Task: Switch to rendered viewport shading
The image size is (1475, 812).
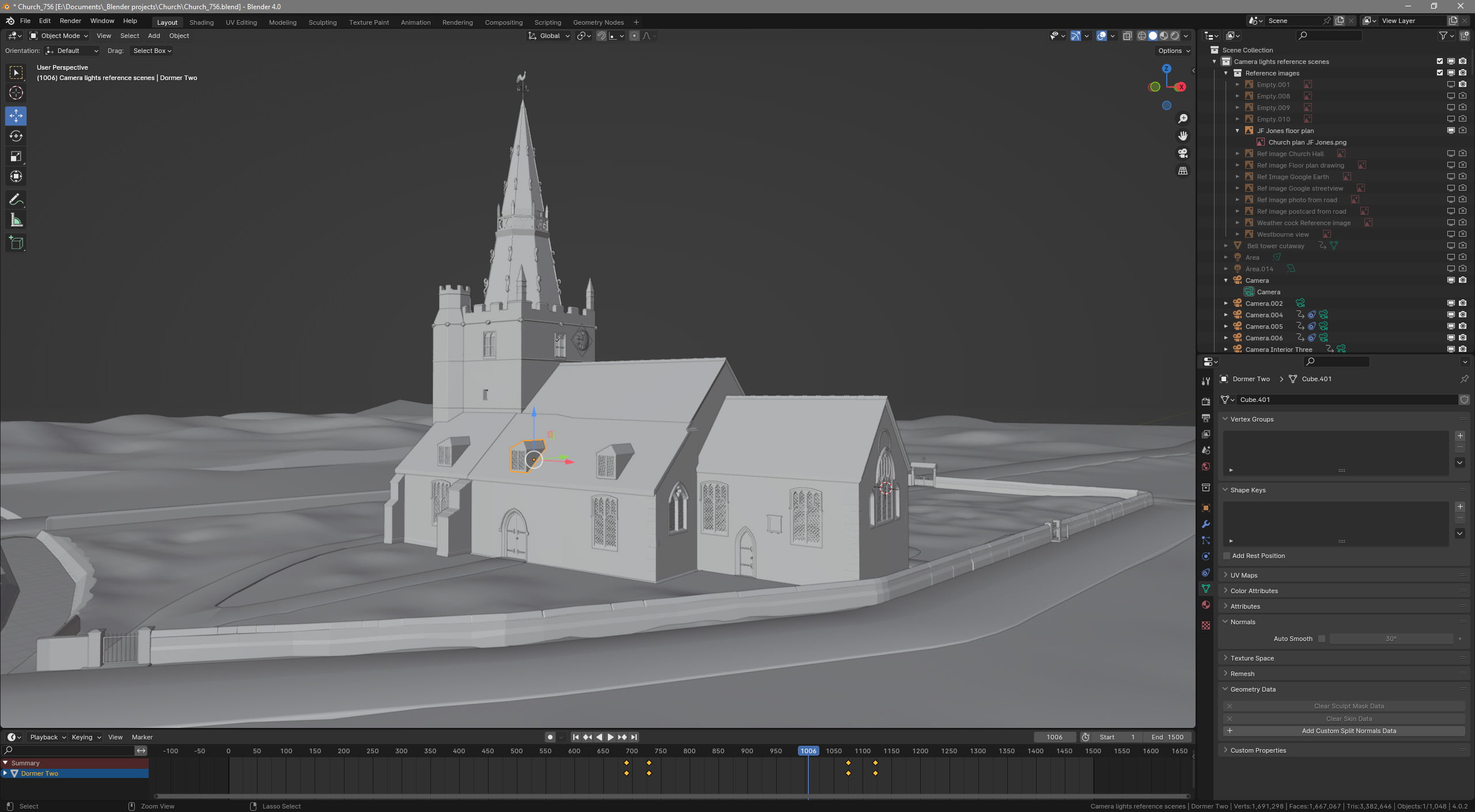Action: pyautogui.click(x=1175, y=36)
